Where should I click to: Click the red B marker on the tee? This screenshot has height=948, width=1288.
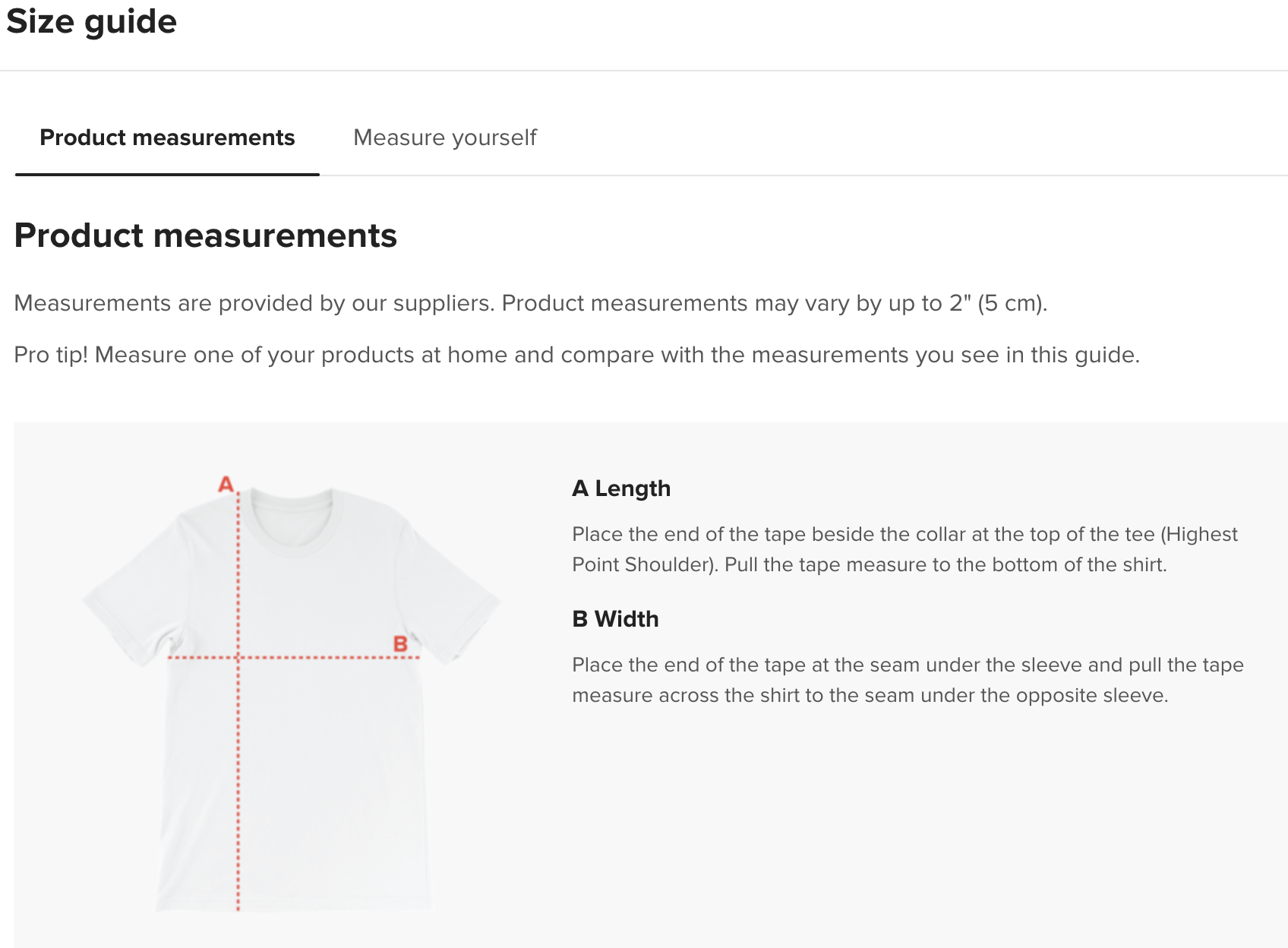[x=400, y=644]
